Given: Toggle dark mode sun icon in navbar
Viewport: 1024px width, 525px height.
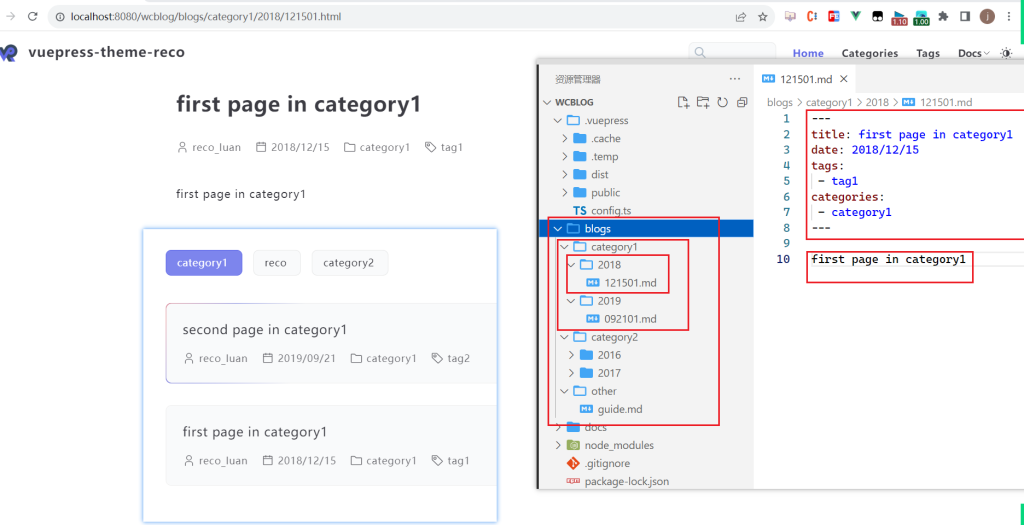Looking at the screenshot, I should click(1006, 53).
